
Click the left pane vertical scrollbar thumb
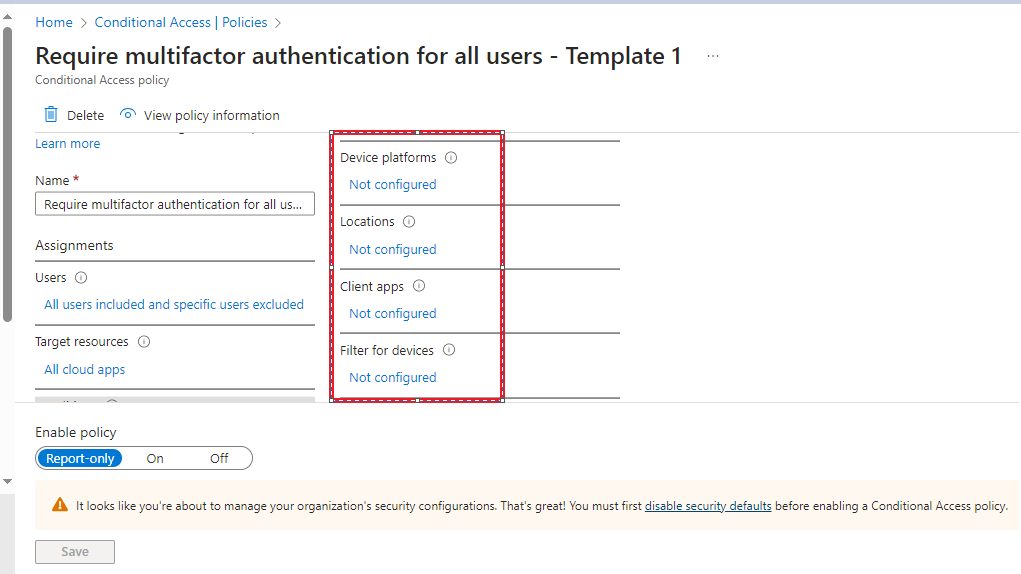8,170
